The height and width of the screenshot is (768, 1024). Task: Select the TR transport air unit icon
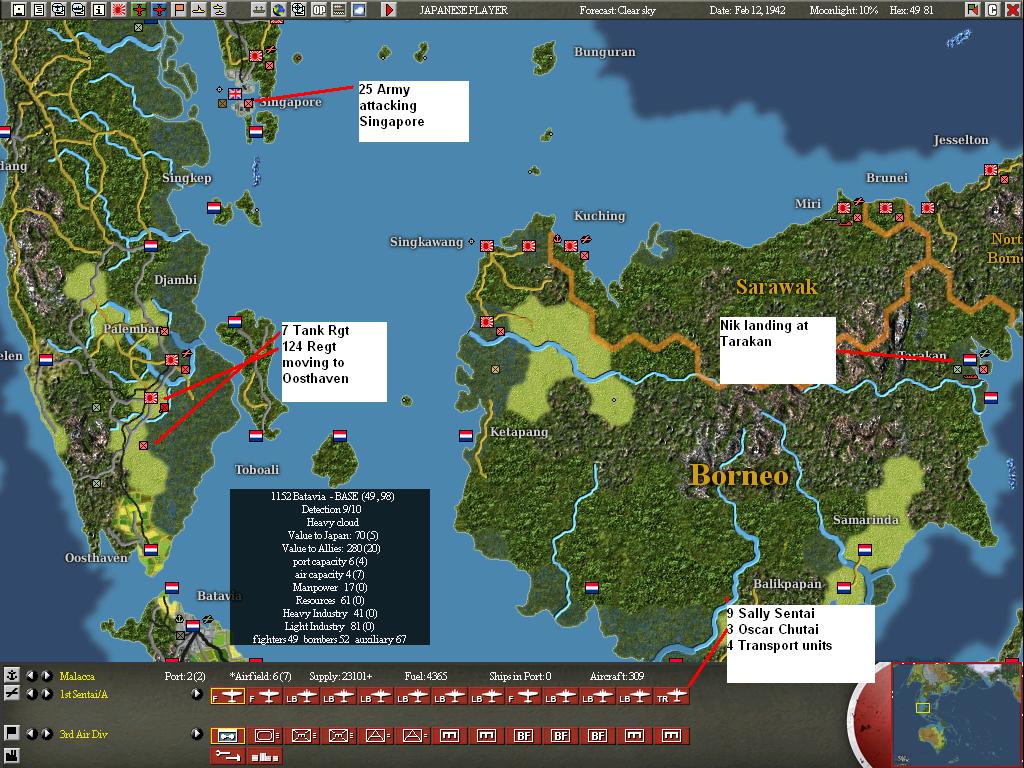[671, 697]
